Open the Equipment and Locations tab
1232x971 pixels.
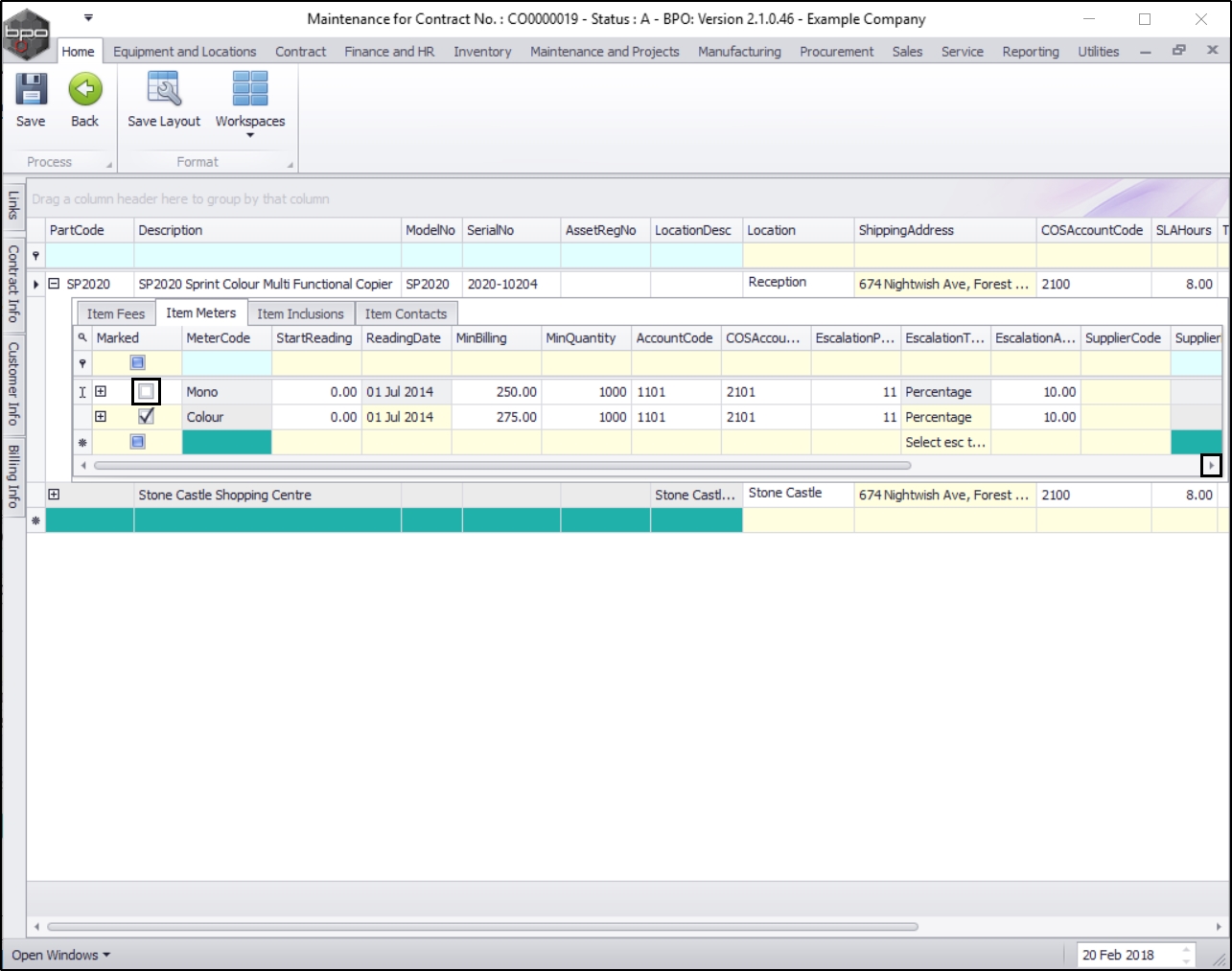click(185, 52)
